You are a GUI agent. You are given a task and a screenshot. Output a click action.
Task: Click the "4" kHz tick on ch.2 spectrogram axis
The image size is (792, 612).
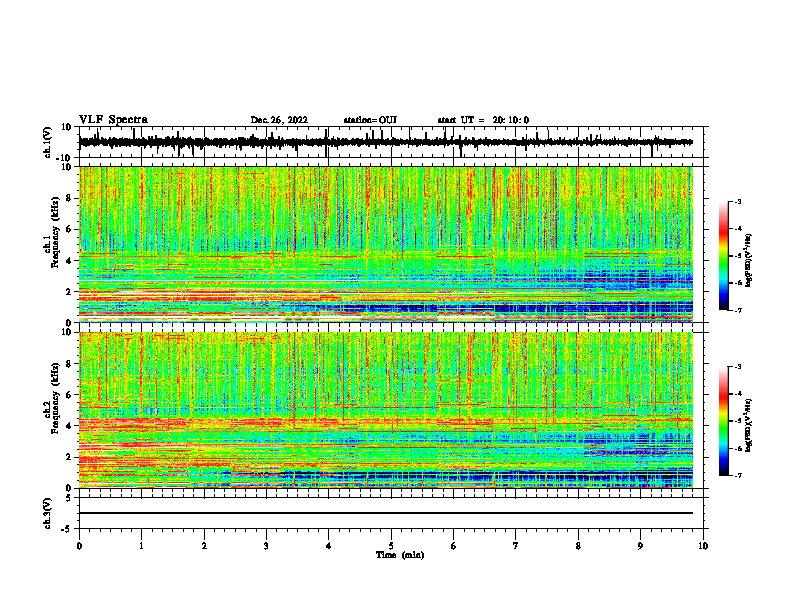coord(69,426)
